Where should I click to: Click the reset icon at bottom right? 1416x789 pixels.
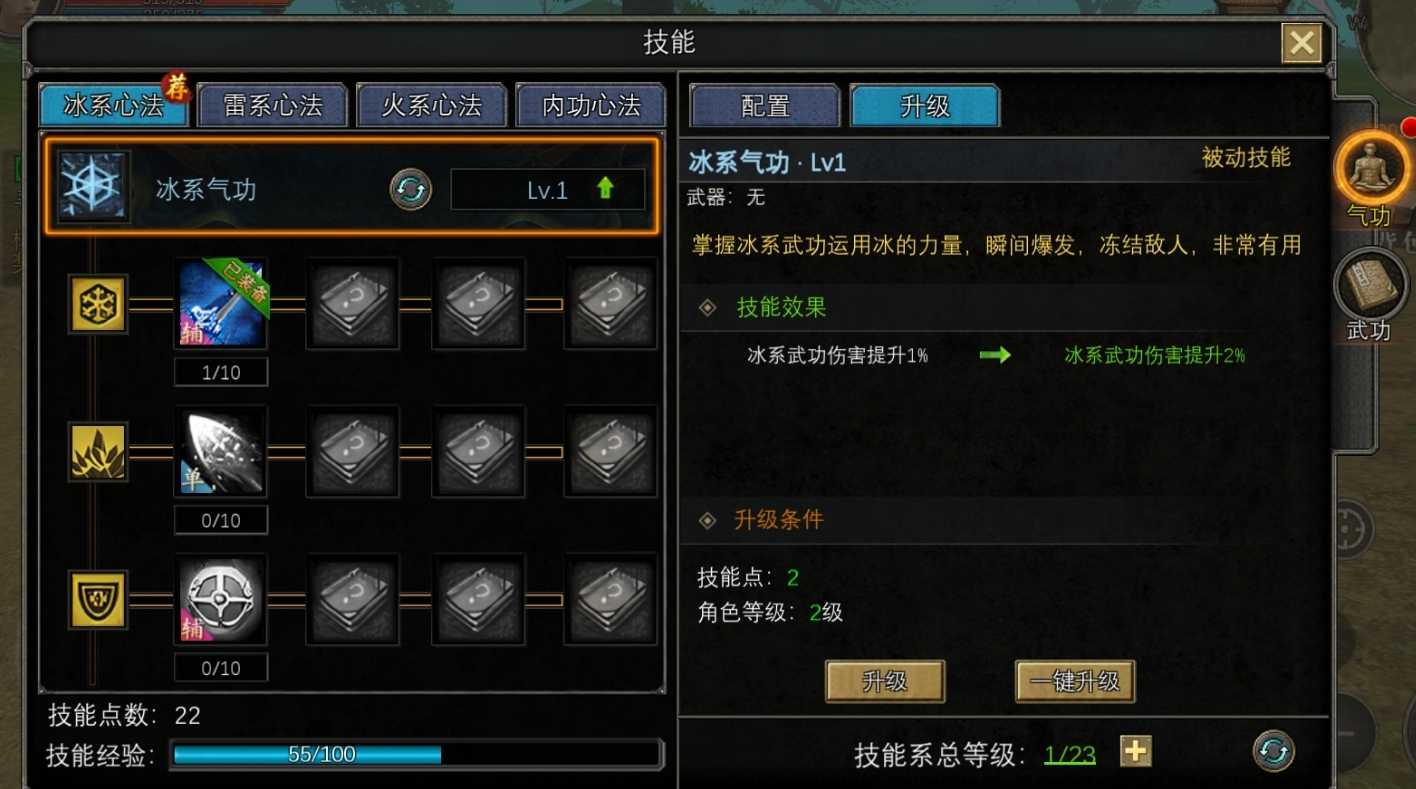coord(1273,752)
